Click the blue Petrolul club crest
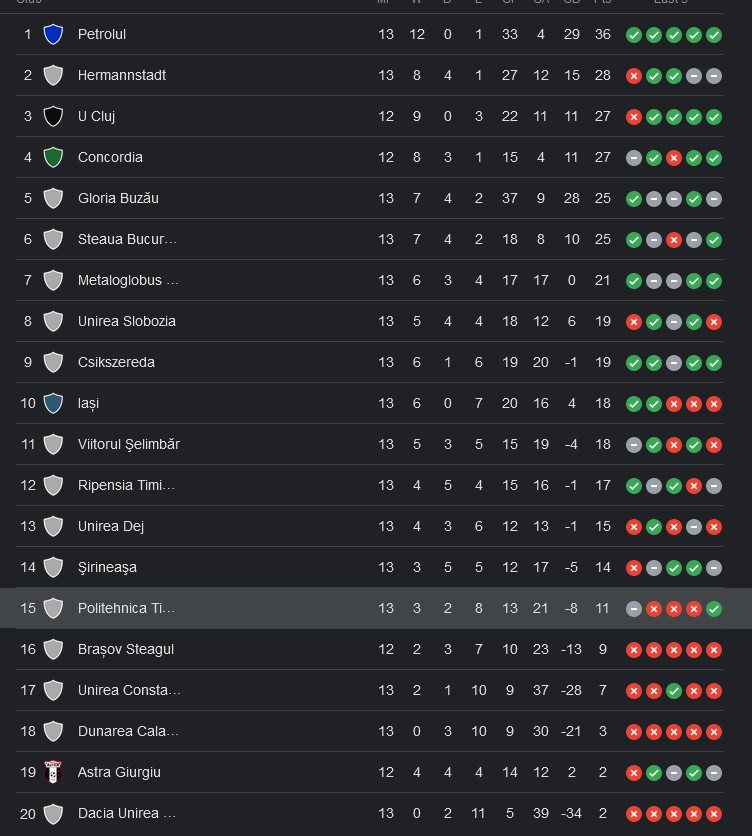The image size is (752, 836). pyautogui.click(x=53, y=34)
